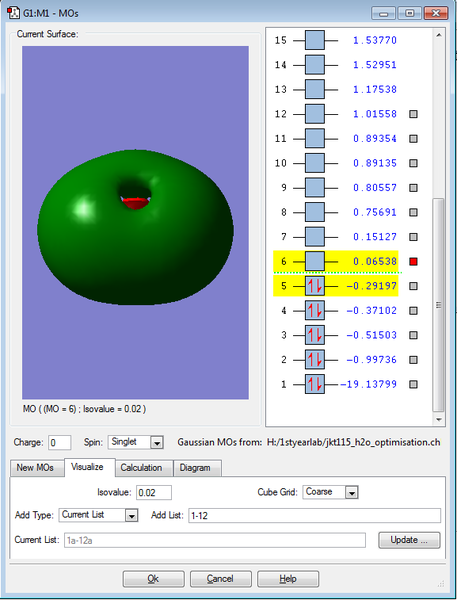
Task: Click the empty orbital box for MO 10
Action: (315, 163)
